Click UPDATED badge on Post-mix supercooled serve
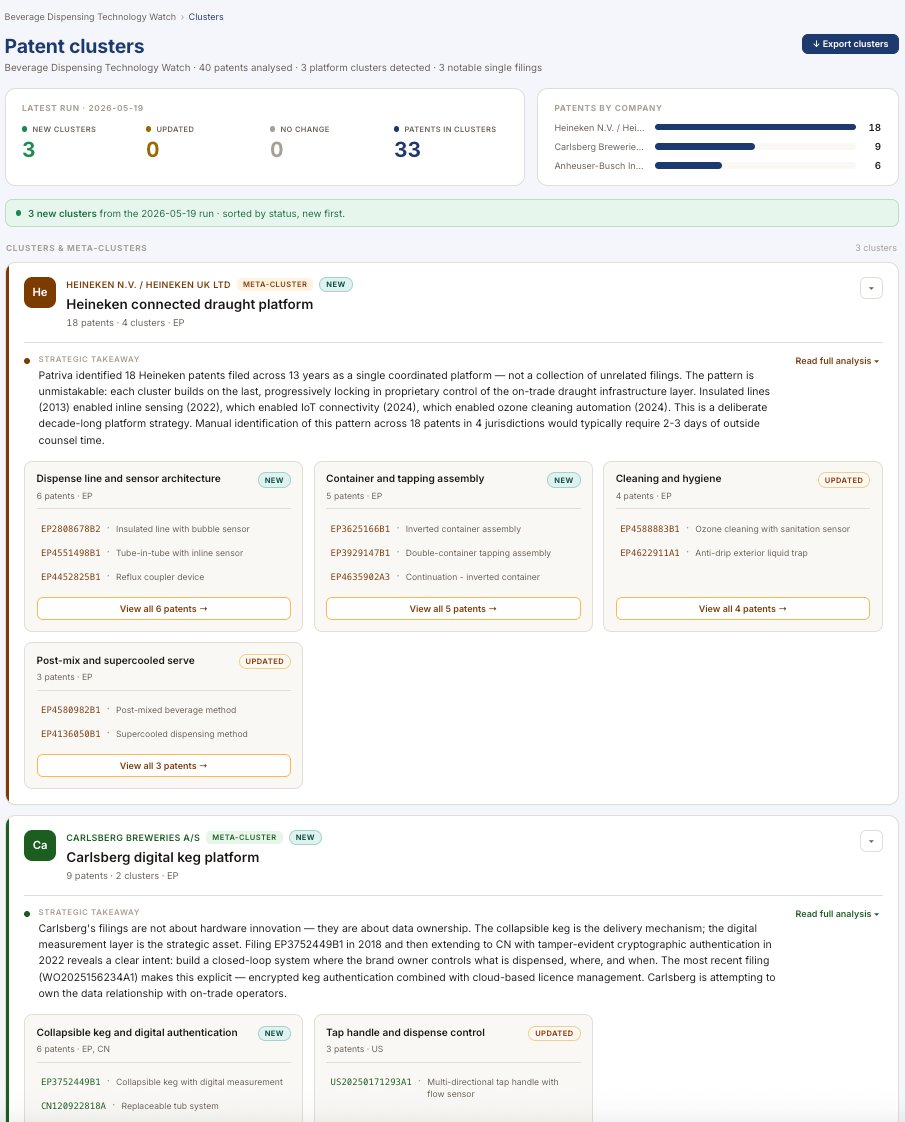Screen dimensions: 905x1122 [x=265, y=661]
